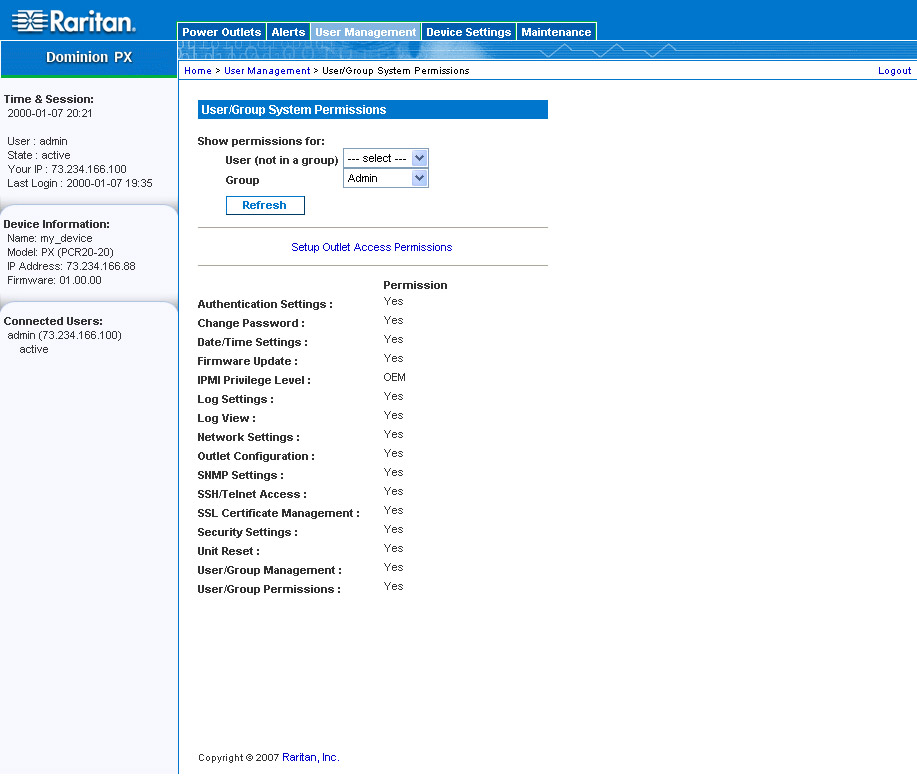Switch to the Alerts tab
This screenshot has height=777, width=917.
(x=288, y=32)
